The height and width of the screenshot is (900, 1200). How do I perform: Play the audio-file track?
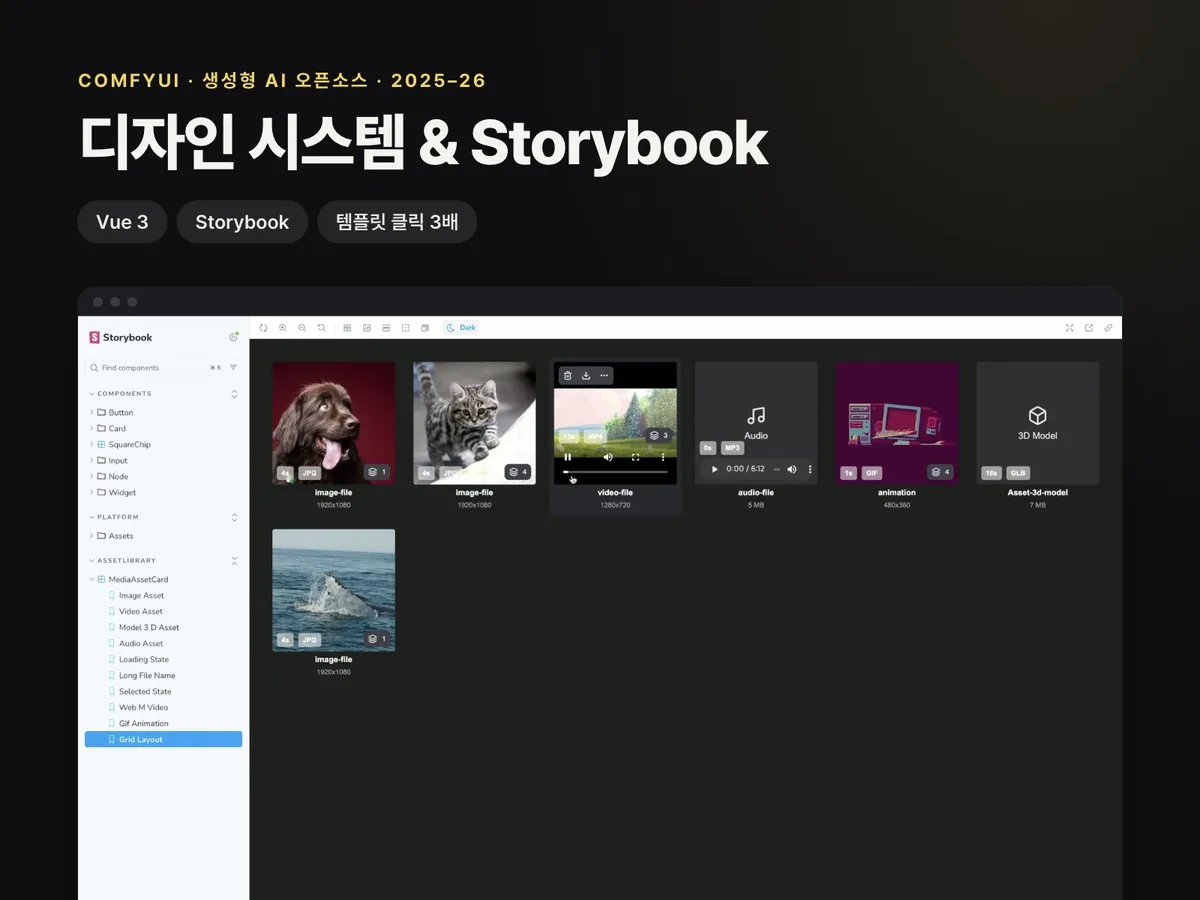tap(714, 469)
